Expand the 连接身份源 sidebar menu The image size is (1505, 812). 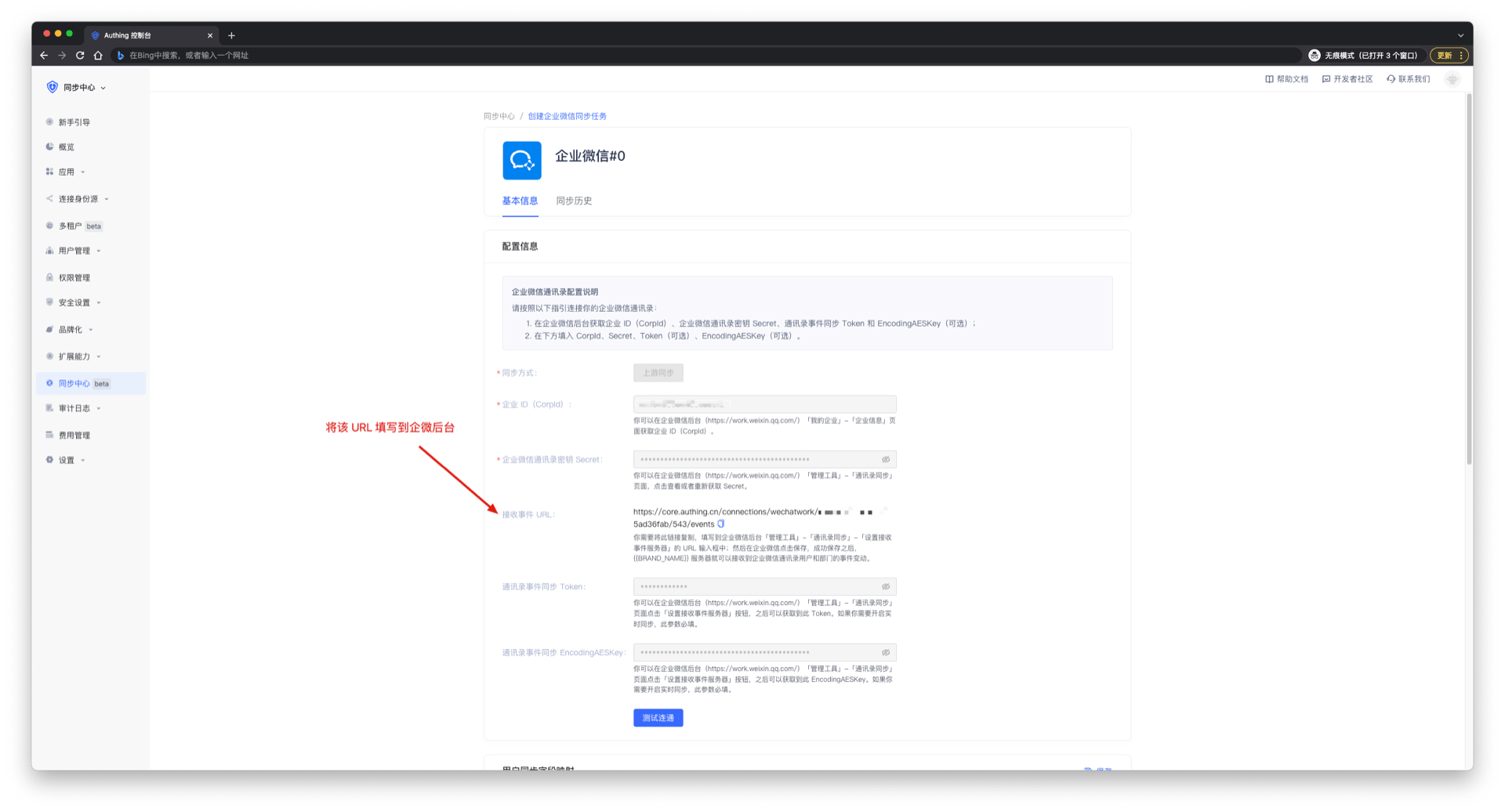coord(78,199)
